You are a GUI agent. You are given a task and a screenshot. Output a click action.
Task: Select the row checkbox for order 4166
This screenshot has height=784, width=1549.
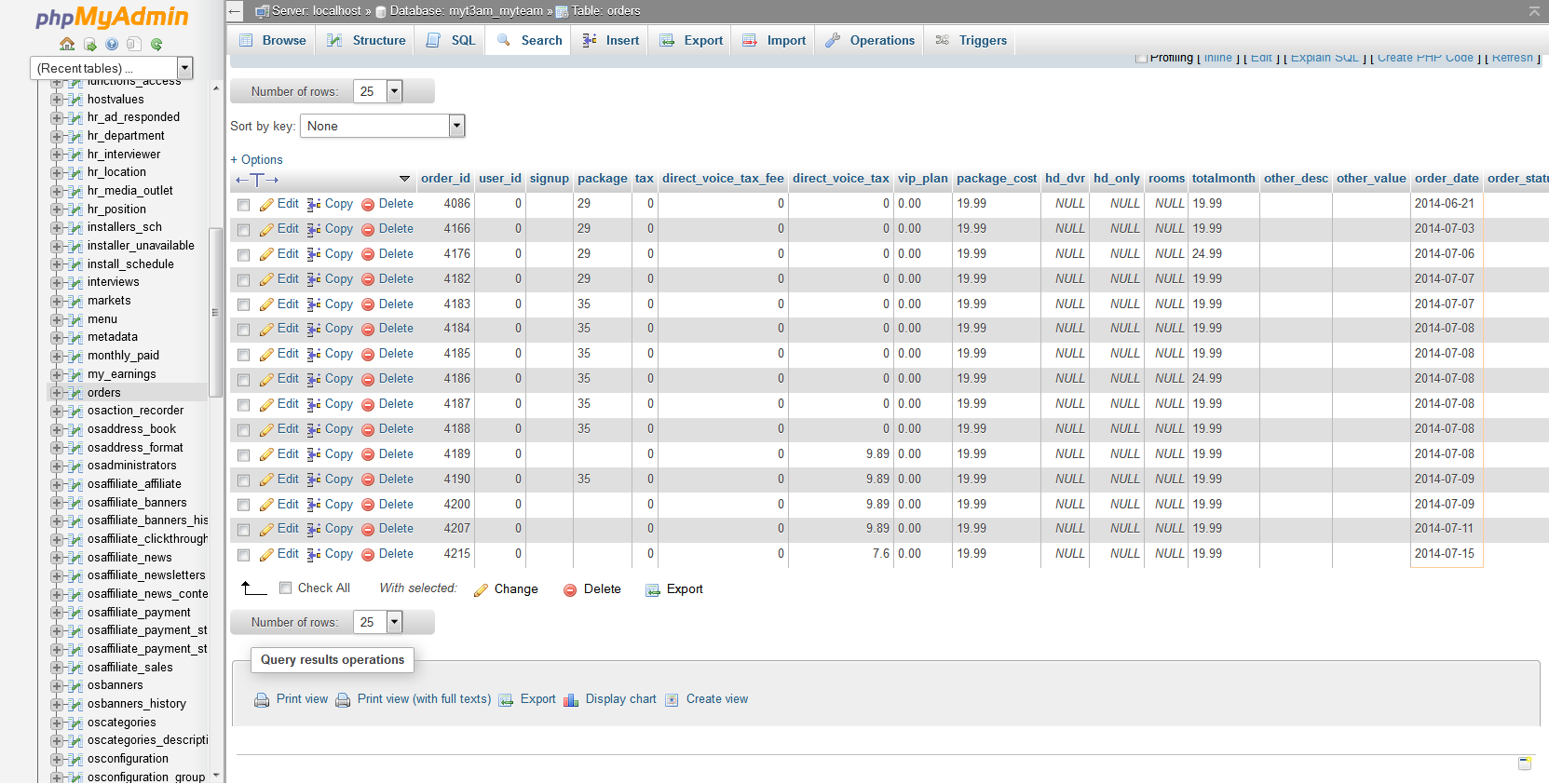(x=244, y=230)
